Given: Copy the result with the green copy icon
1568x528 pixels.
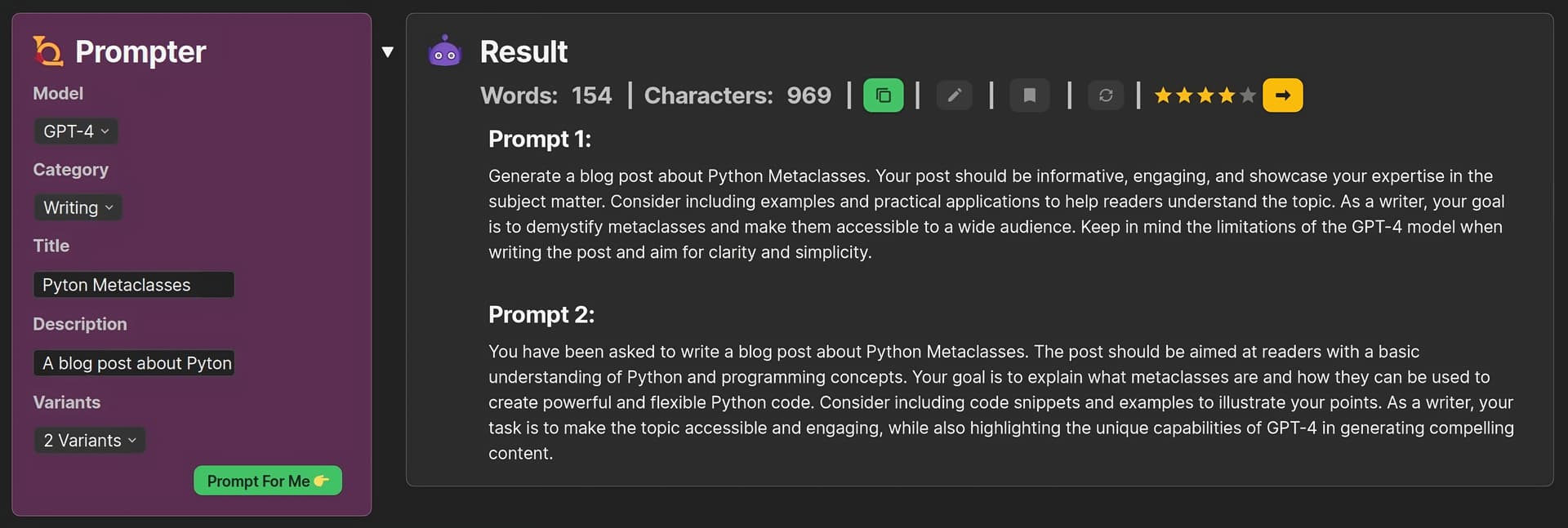Looking at the screenshot, I should (883, 95).
